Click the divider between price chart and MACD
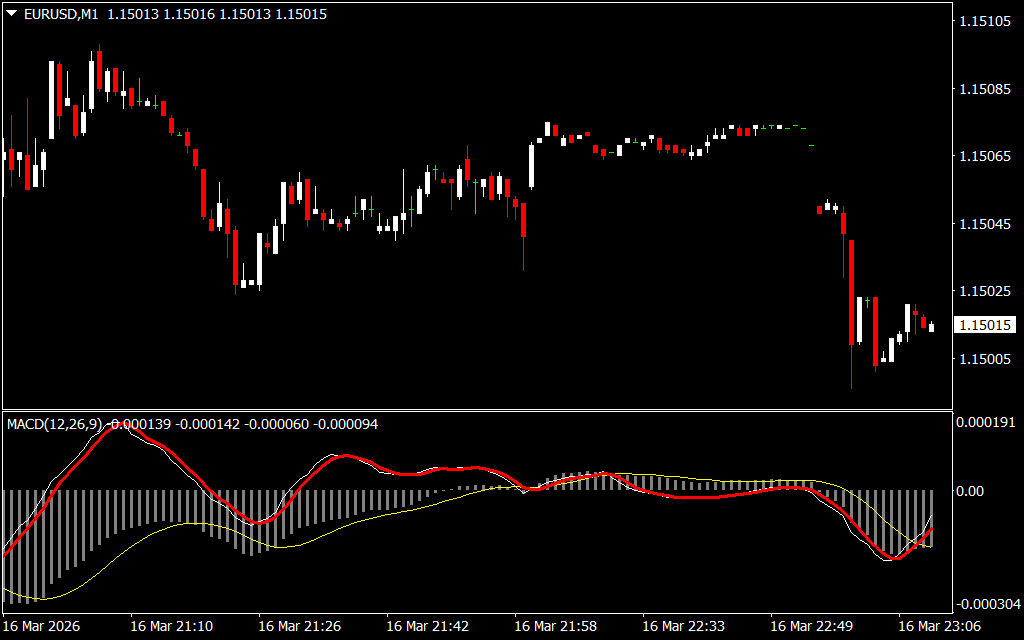The width and height of the screenshot is (1024, 640). [476, 410]
